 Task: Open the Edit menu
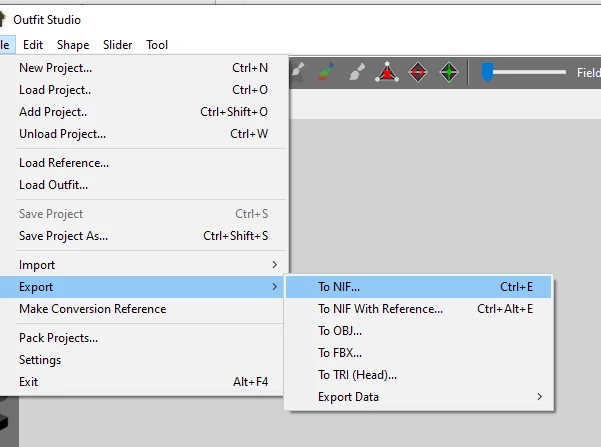click(x=33, y=45)
